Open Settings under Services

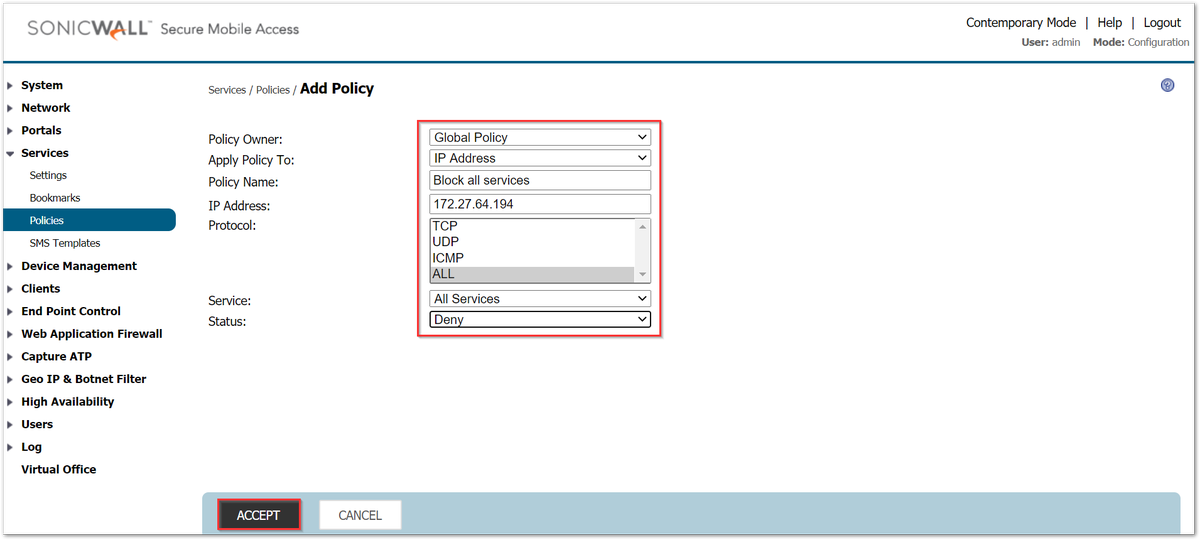click(48, 176)
